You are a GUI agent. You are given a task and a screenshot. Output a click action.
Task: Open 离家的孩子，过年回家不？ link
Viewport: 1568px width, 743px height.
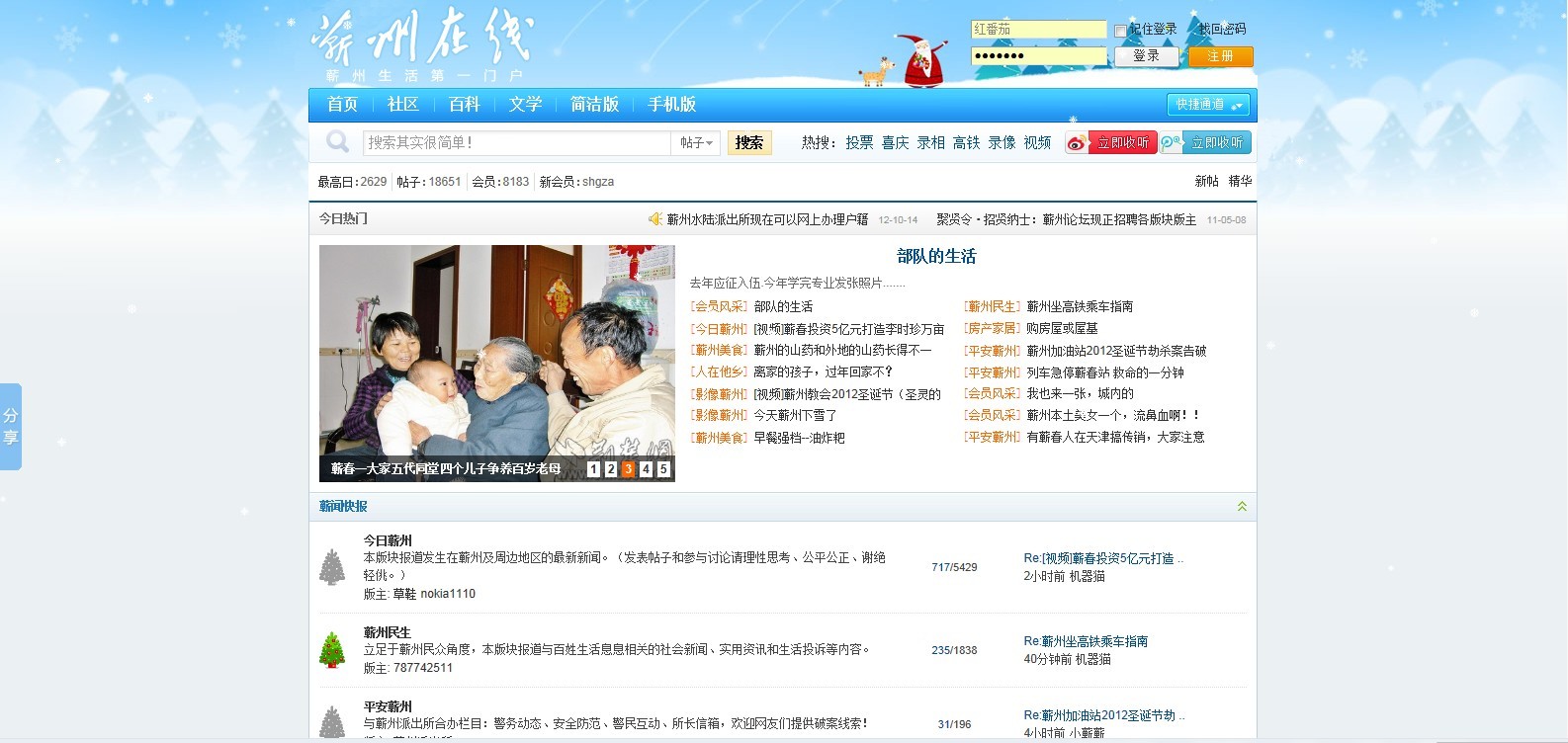(823, 372)
